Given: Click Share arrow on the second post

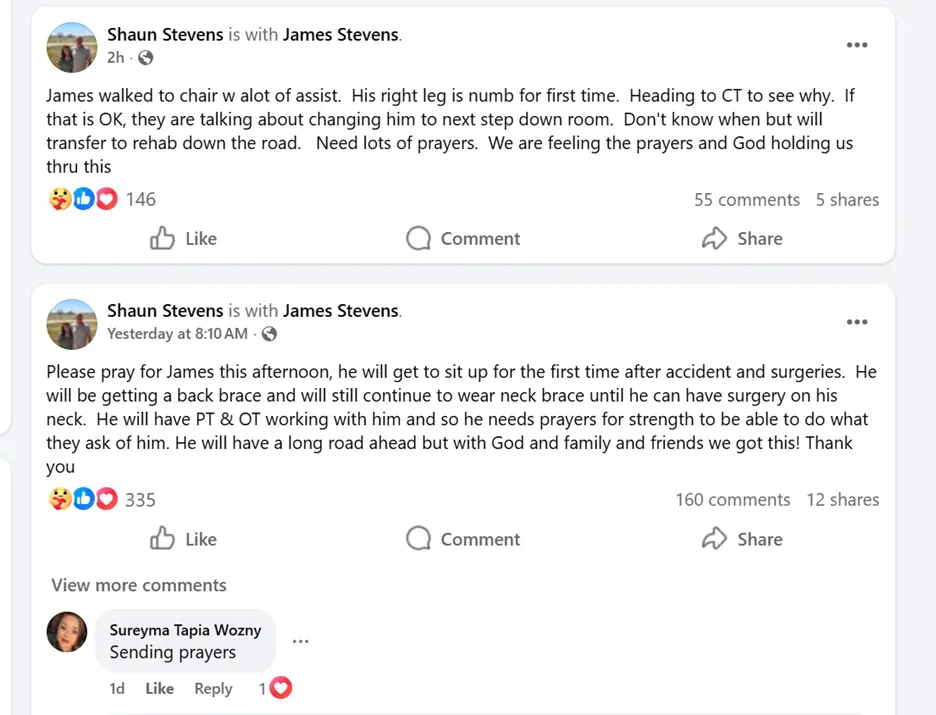Looking at the screenshot, I should (x=714, y=539).
